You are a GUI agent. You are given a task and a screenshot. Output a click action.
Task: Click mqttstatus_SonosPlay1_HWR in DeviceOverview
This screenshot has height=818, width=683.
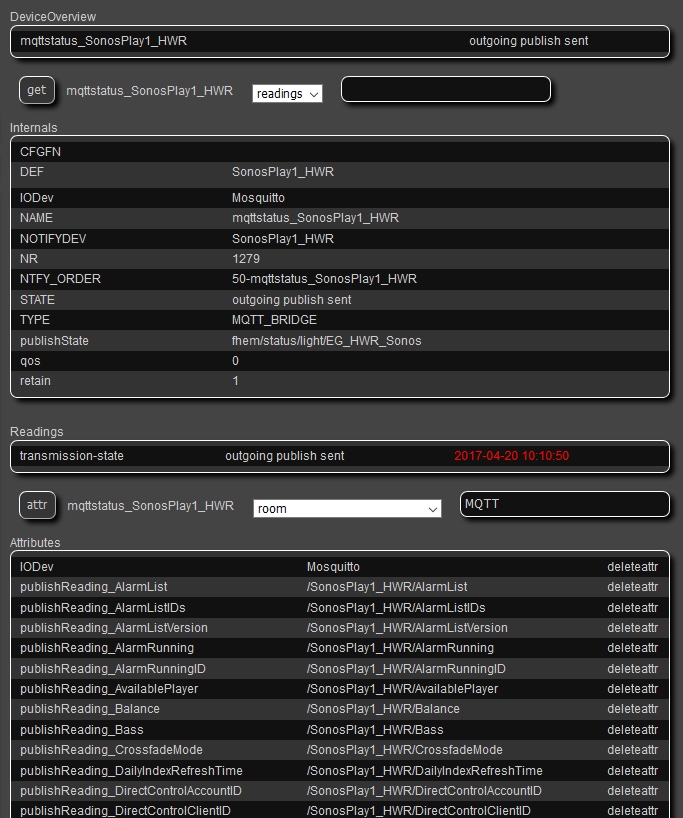pyautogui.click(x=103, y=41)
